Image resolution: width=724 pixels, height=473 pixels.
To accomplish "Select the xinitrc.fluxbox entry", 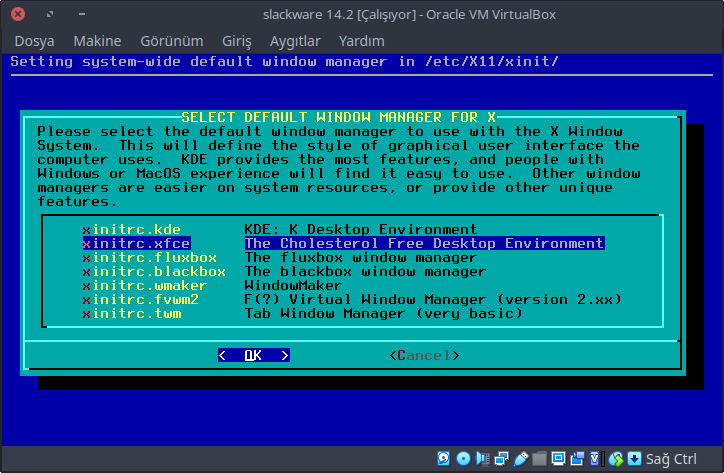I will tap(150, 257).
